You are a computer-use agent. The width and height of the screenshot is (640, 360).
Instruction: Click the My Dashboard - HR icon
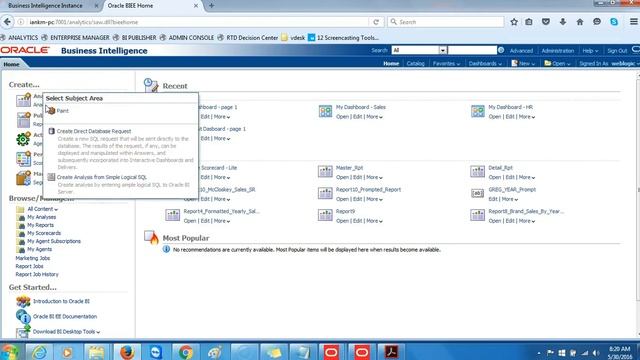click(478, 111)
